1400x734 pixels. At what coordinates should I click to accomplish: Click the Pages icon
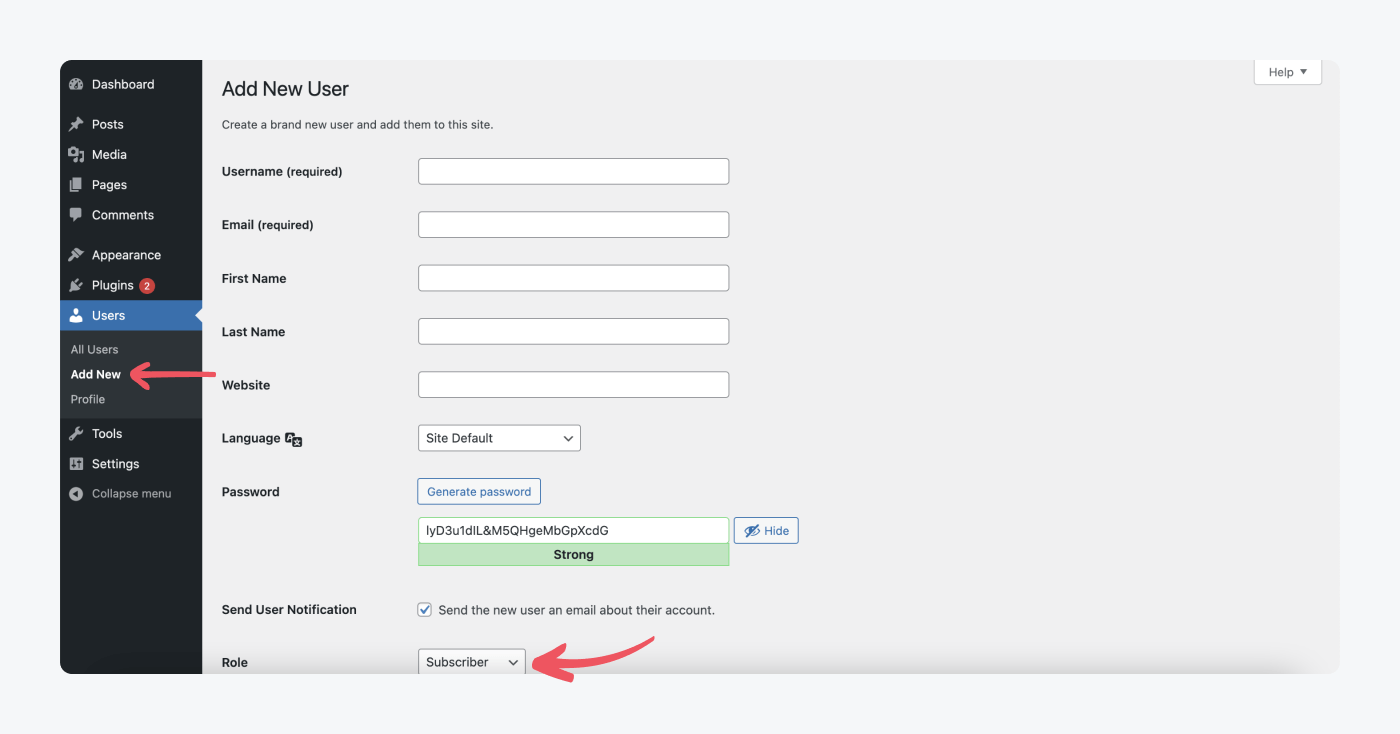coord(78,184)
